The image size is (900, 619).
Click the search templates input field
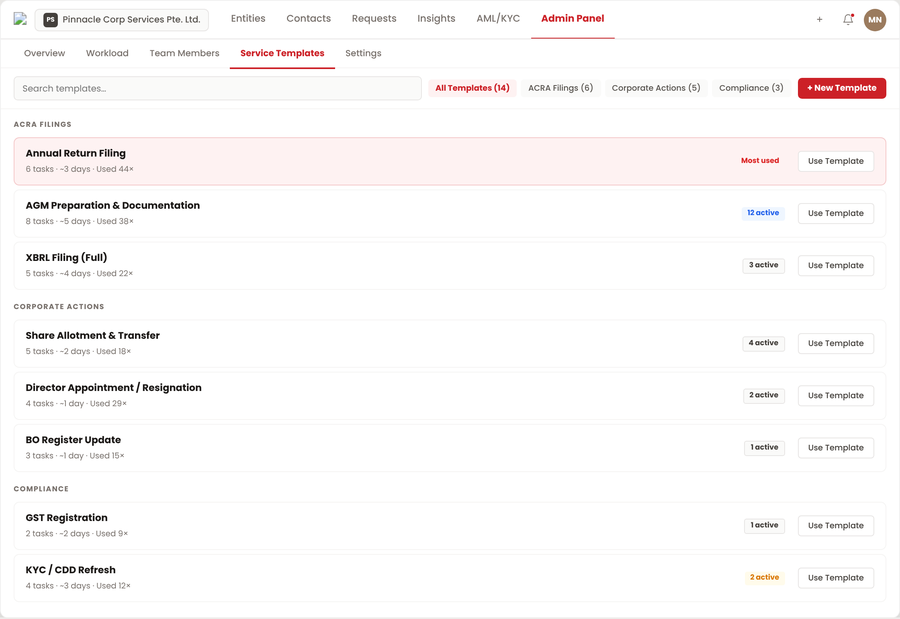click(217, 88)
